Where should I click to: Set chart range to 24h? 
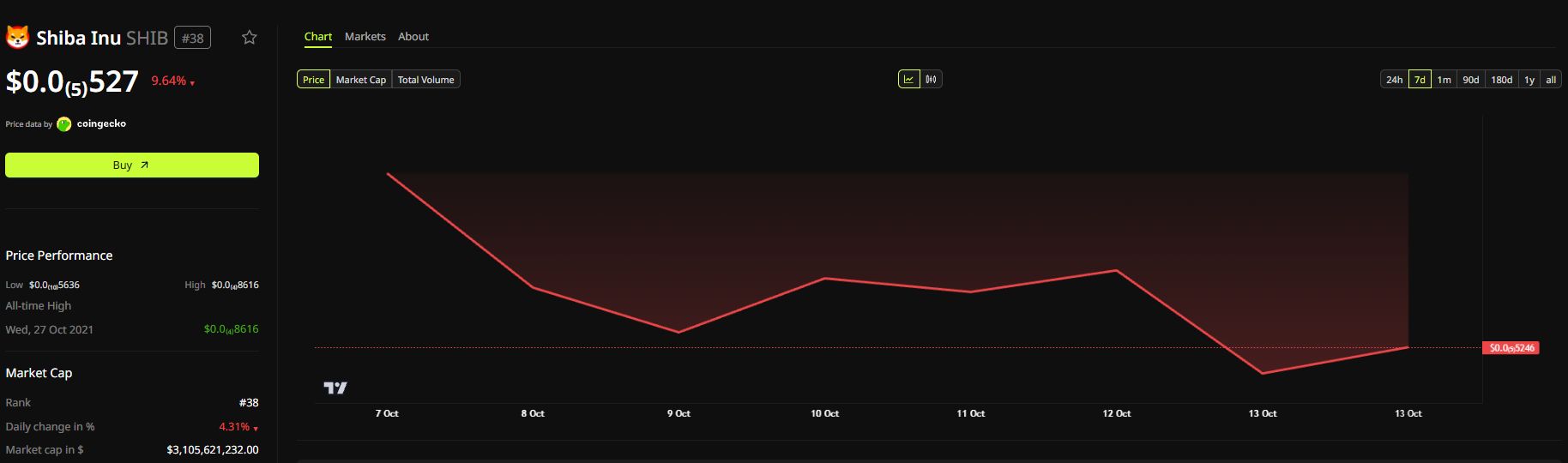click(1395, 80)
